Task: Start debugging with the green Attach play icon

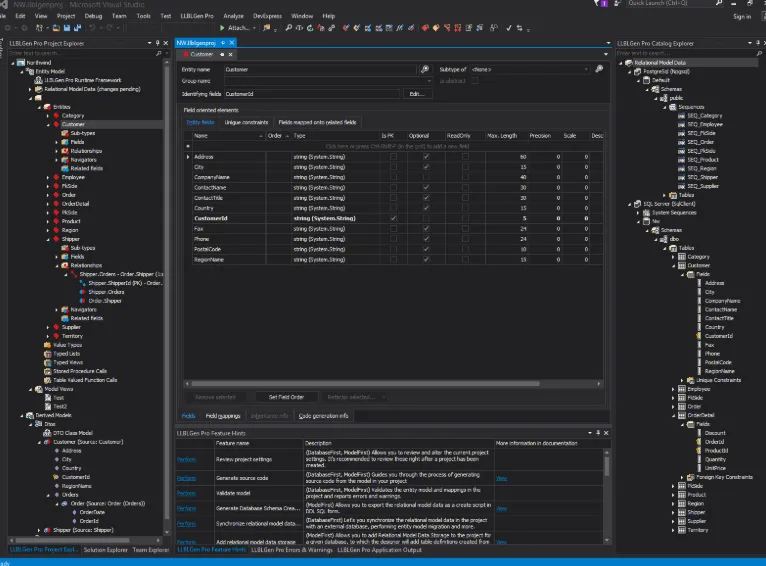Action: [222, 28]
